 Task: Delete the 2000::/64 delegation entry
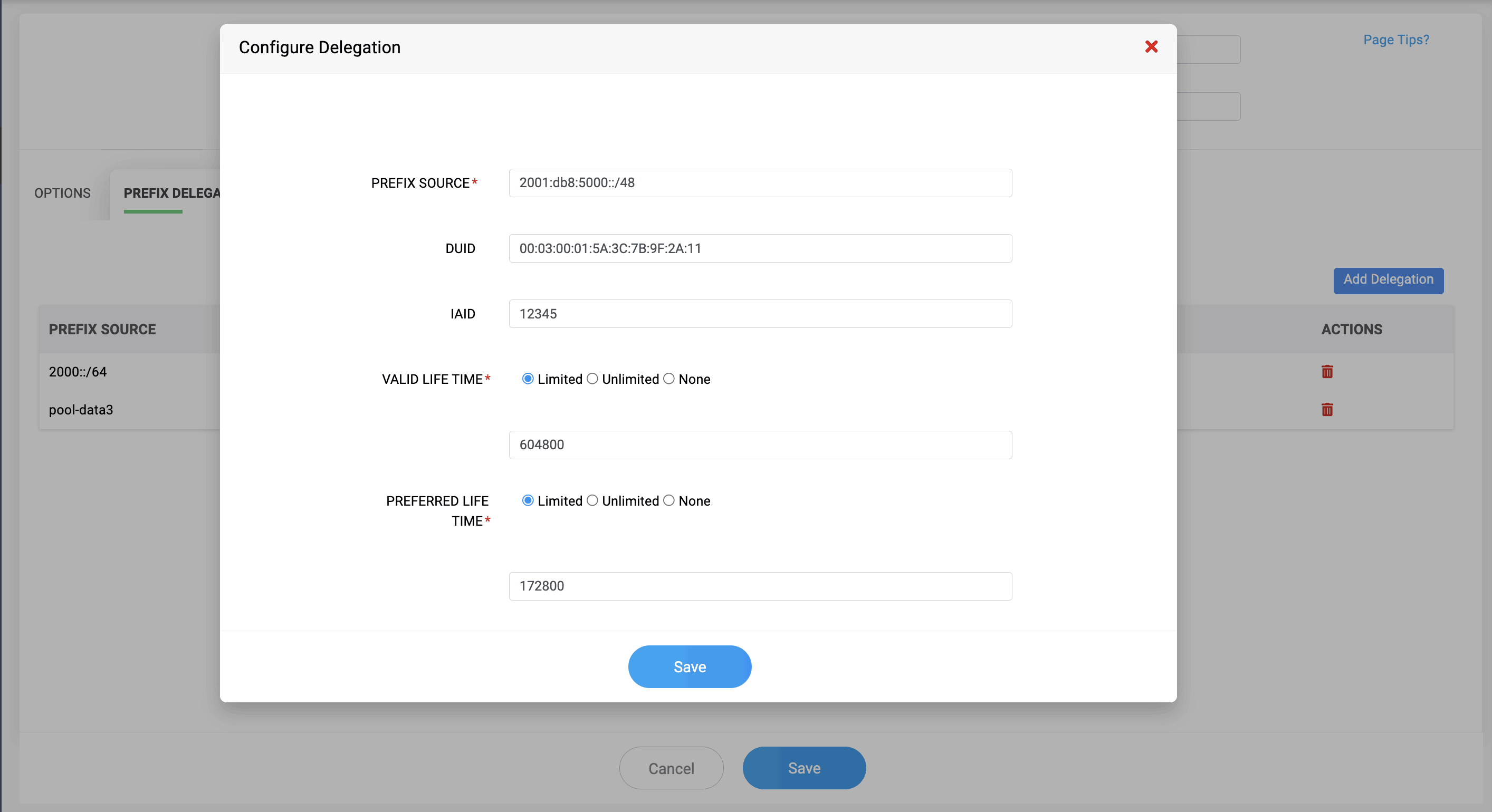(1327, 372)
